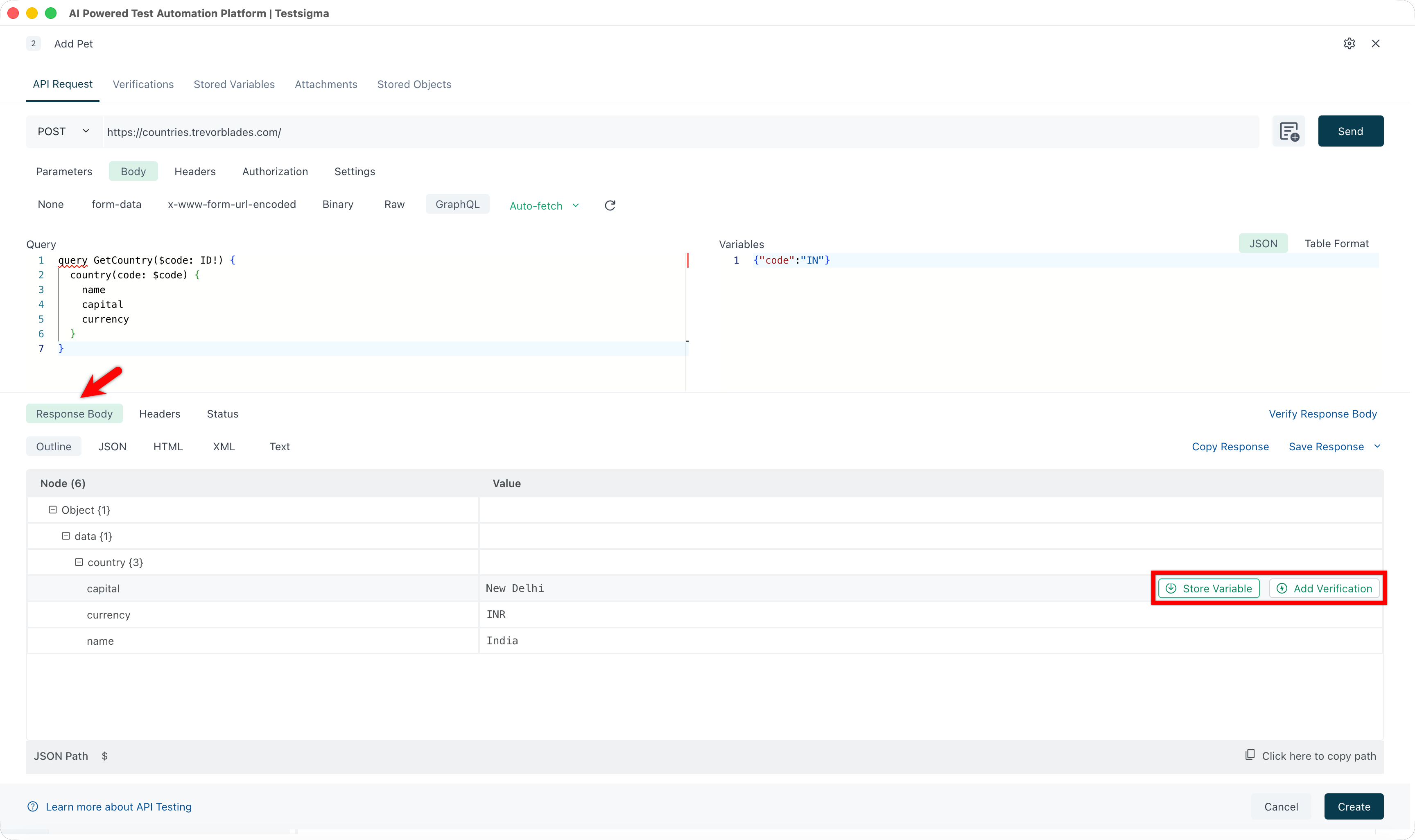
Task: Click the help icon next to Learn more
Action: point(32,806)
